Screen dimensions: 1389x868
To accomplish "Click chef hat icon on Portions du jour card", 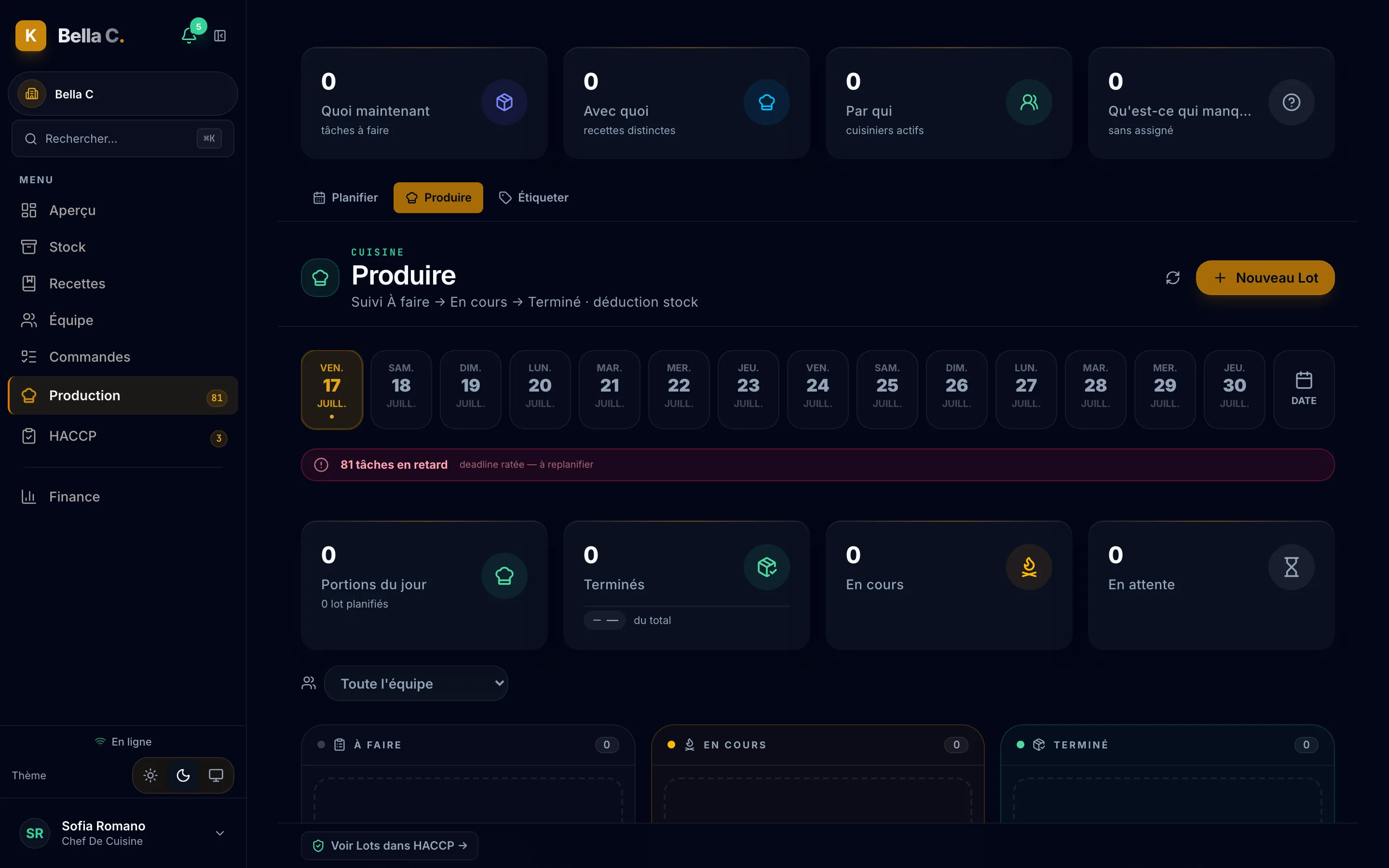I will pos(504,575).
